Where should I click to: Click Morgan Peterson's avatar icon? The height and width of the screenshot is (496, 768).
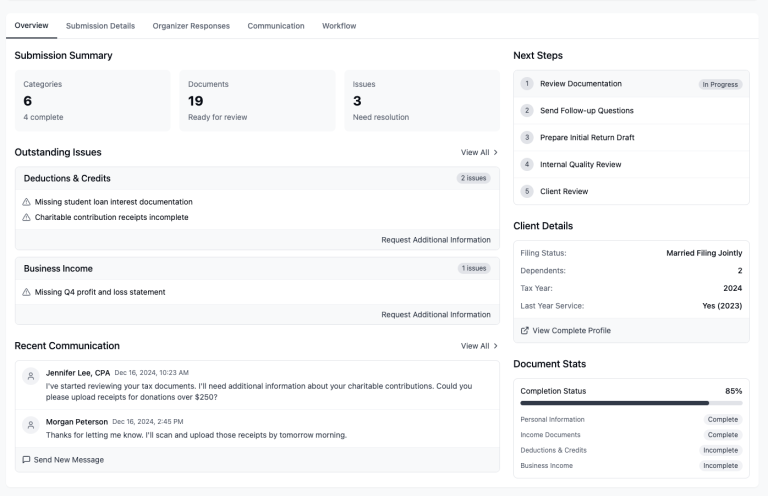[x=30, y=425]
